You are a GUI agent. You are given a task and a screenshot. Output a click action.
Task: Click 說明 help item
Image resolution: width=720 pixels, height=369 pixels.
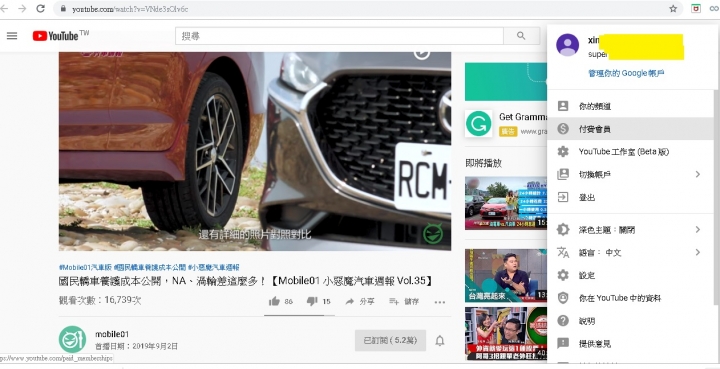pos(631,321)
